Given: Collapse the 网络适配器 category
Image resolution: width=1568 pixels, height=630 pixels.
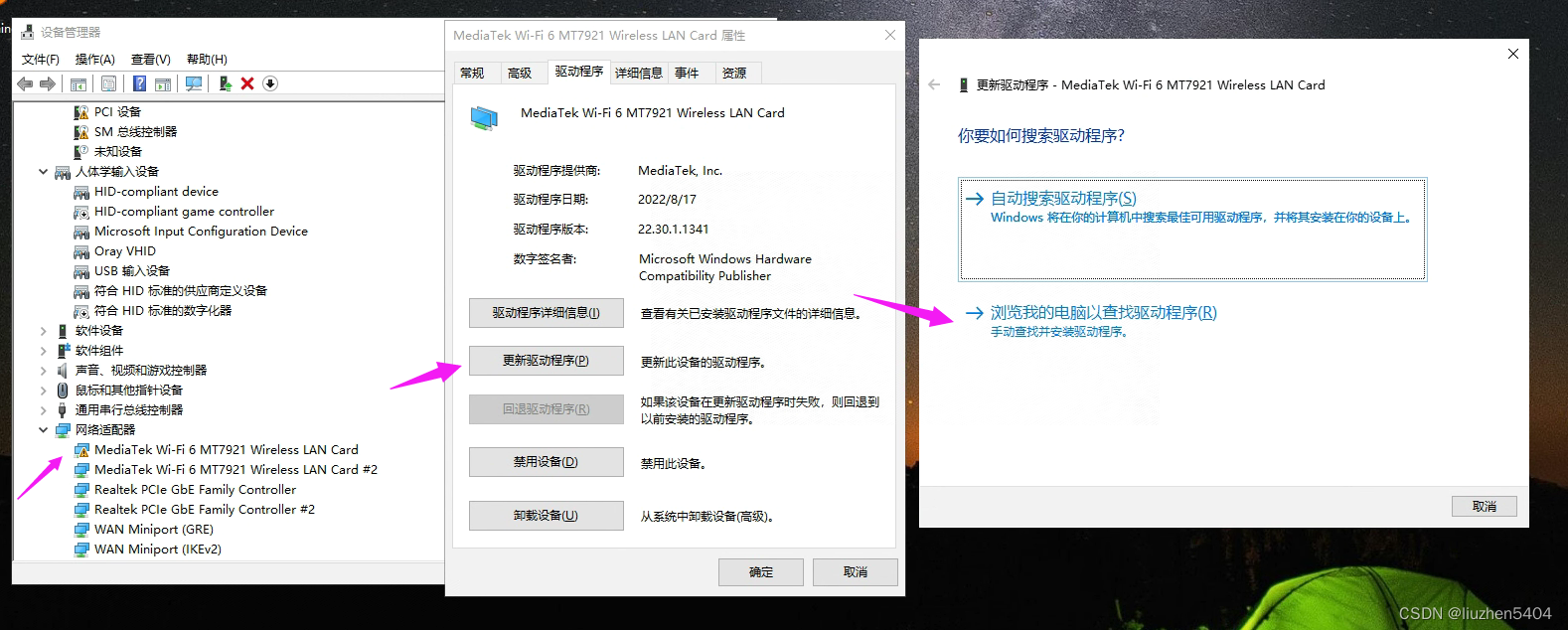Looking at the screenshot, I should [x=43, y=430].
